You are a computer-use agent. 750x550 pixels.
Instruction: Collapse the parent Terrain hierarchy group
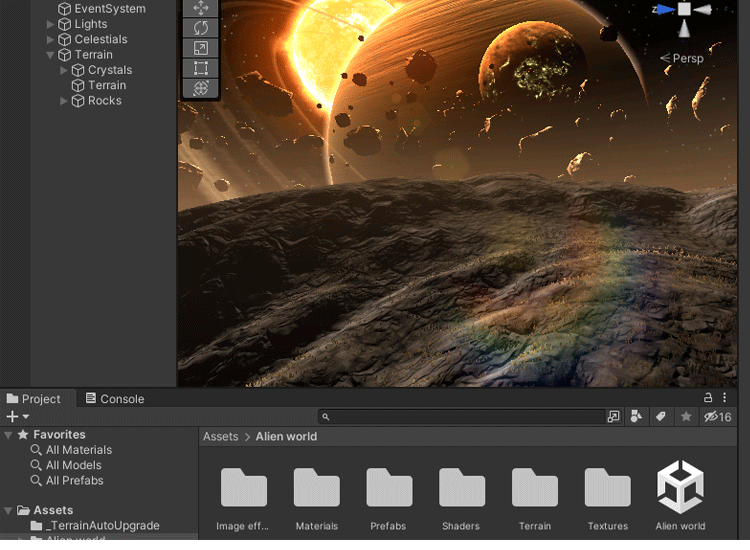tap(51, 55)
